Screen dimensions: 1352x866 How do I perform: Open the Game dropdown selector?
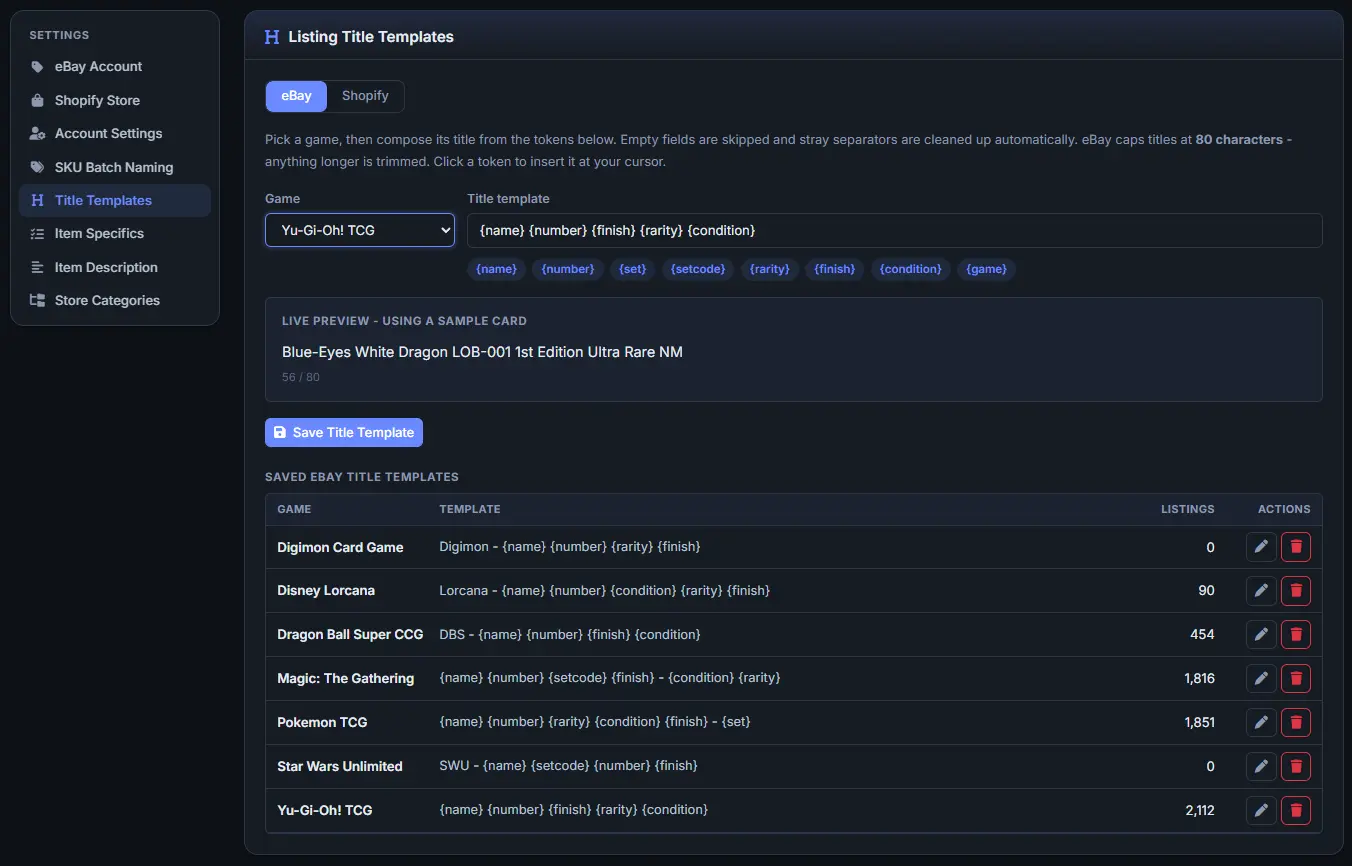(360, 230)
